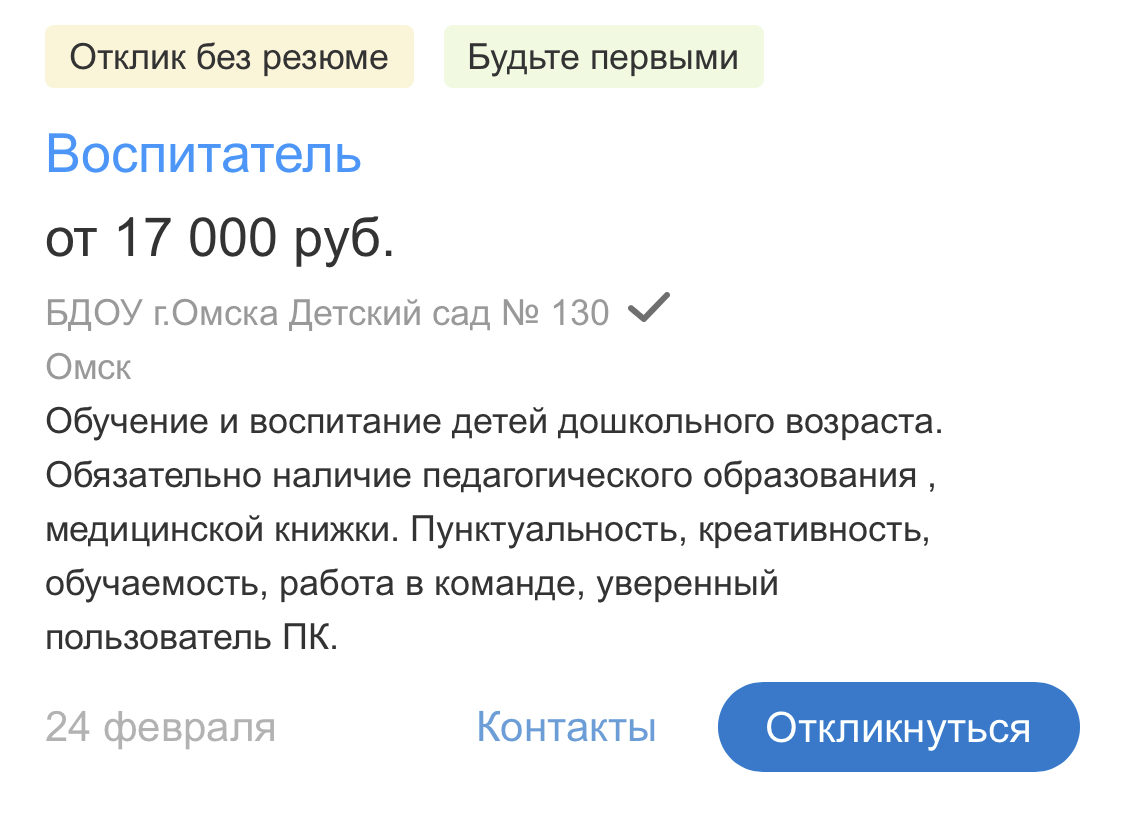This screenshot has width=1125, height=835.
Task: Click the Откликнуться button
Action: (x=898, y=727)
